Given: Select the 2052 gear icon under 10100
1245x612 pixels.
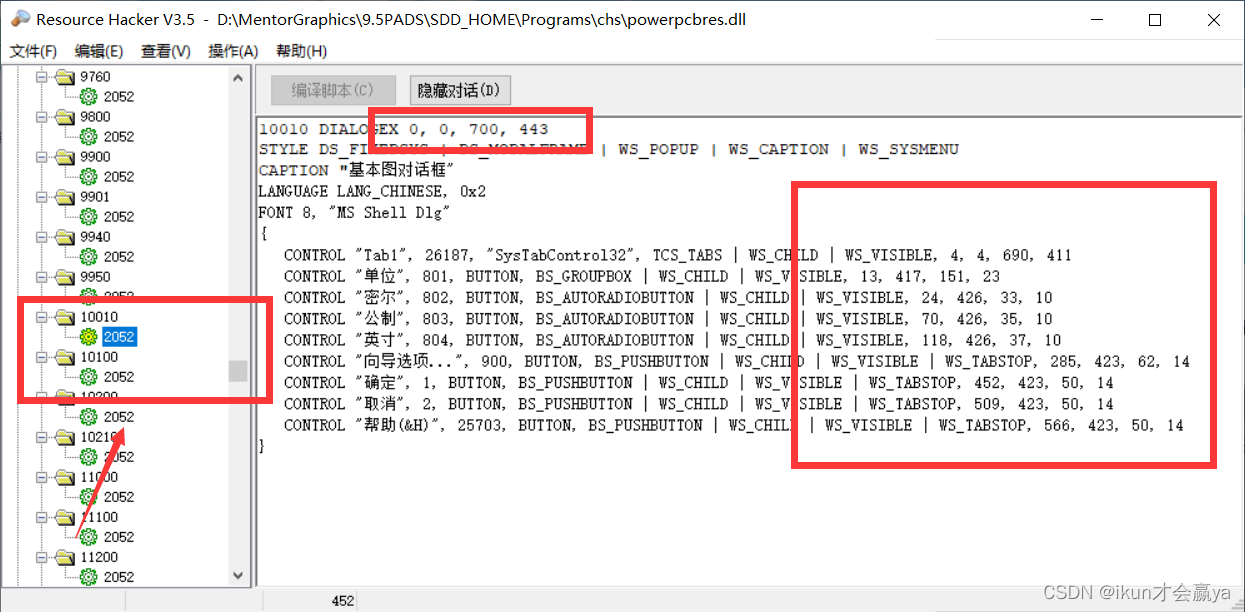Looking at the screenshot, I should point(90,376).
